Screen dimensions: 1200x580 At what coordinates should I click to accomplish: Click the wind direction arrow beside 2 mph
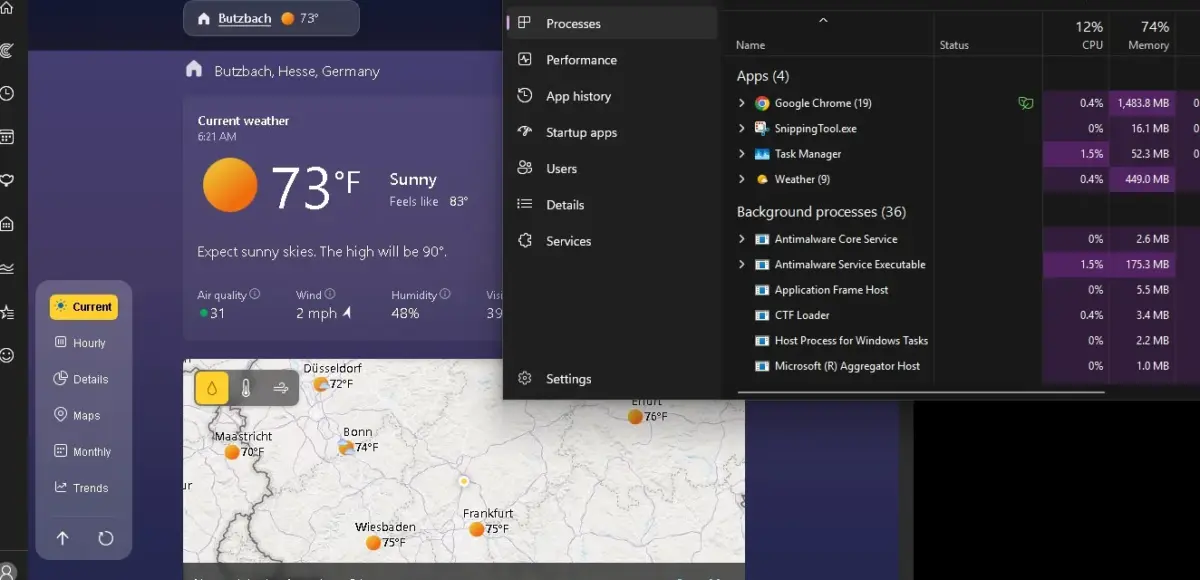click(x=347, y=313)
